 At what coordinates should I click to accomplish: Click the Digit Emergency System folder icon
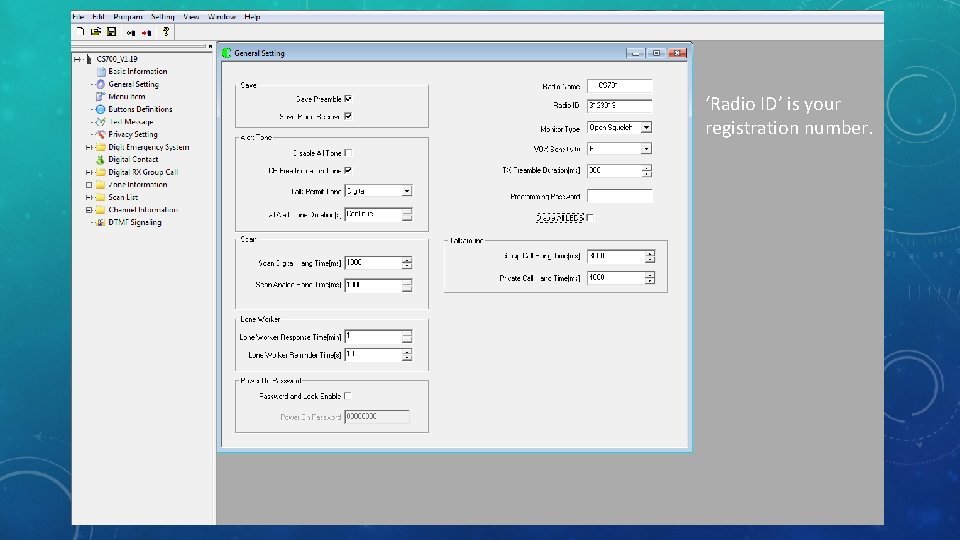[x=101, y=147]
